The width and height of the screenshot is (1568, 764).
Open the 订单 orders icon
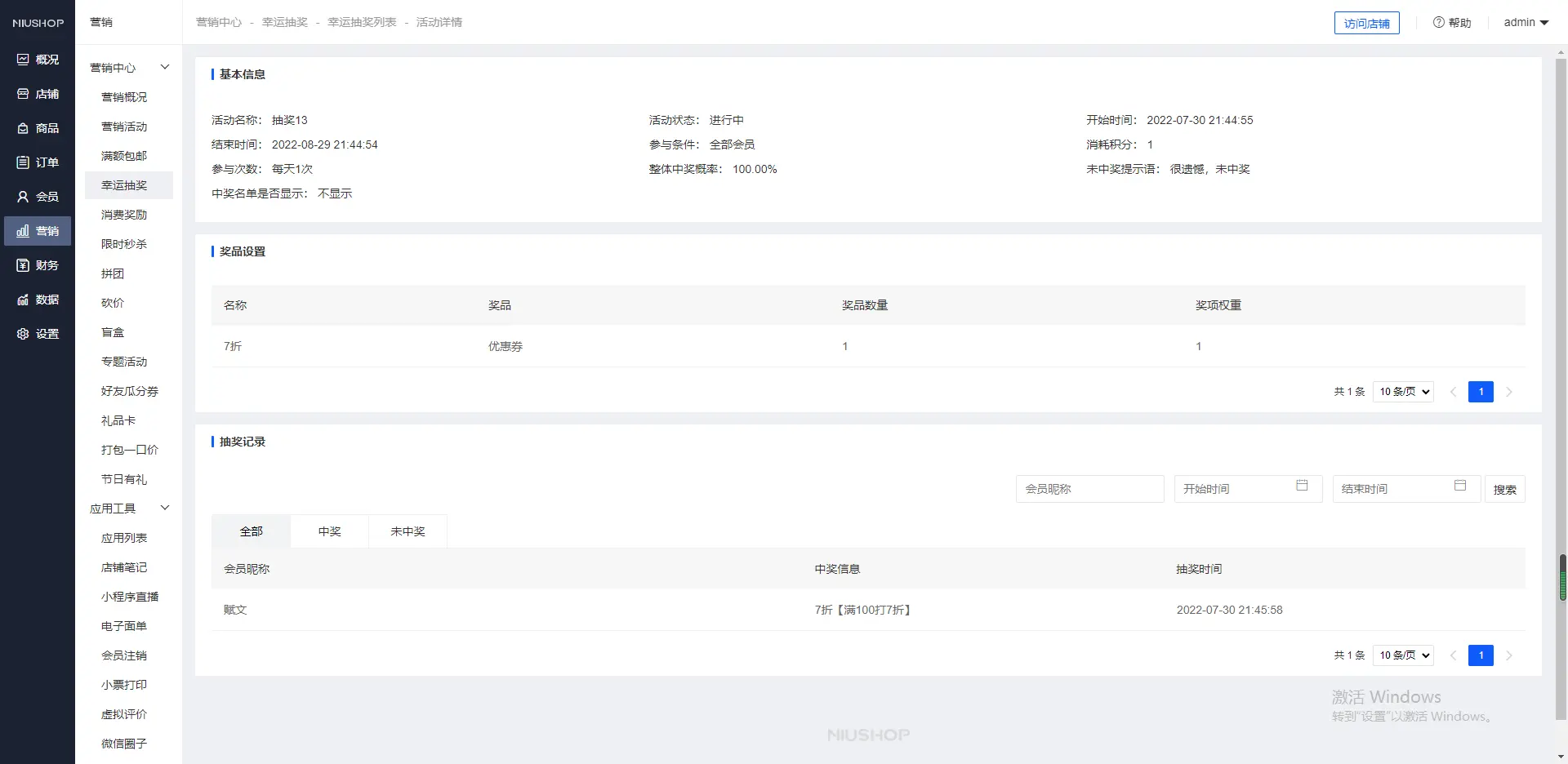point(23,162)
